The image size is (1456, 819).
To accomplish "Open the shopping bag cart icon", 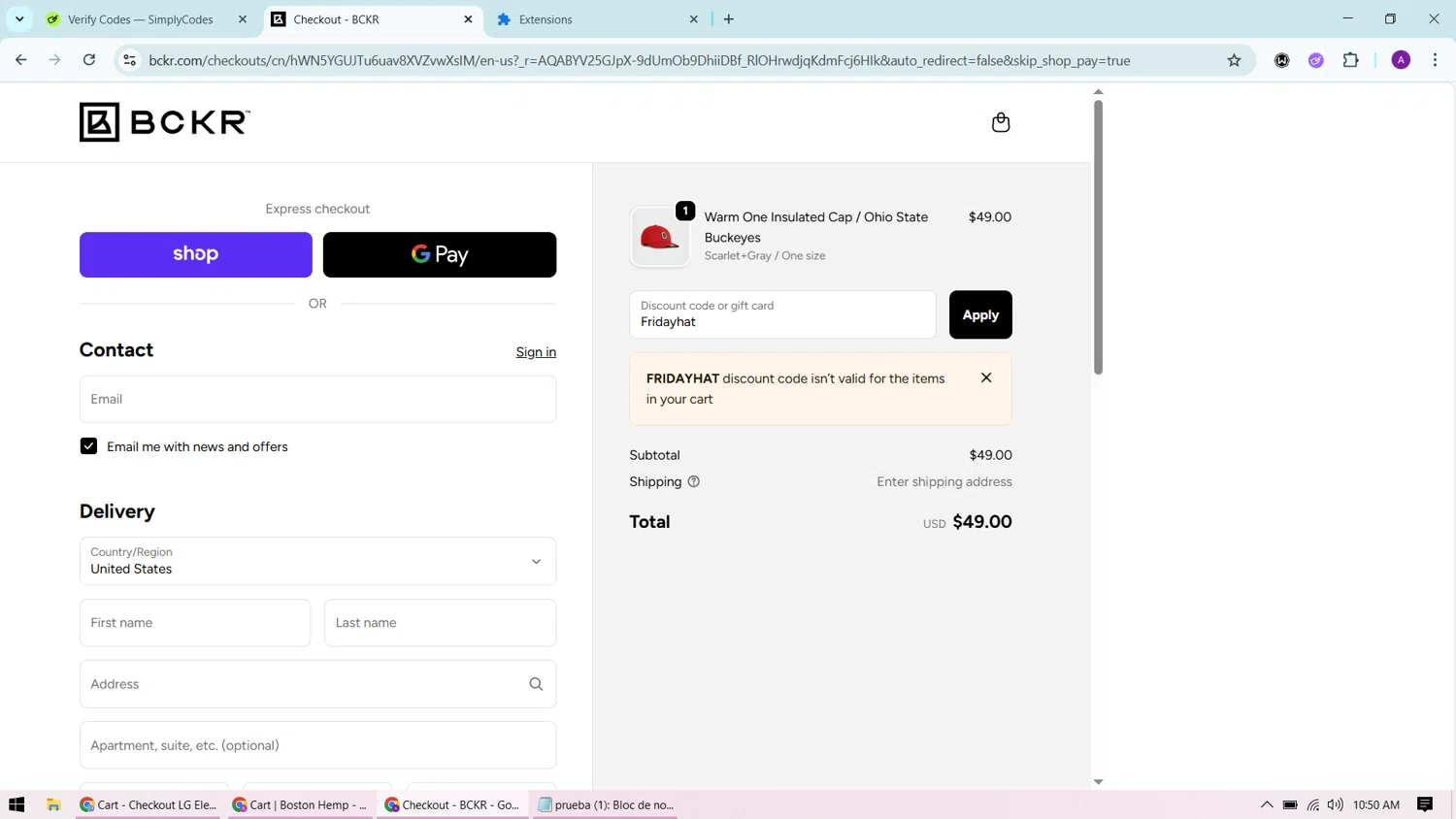I will click(x=1001, y=122).
